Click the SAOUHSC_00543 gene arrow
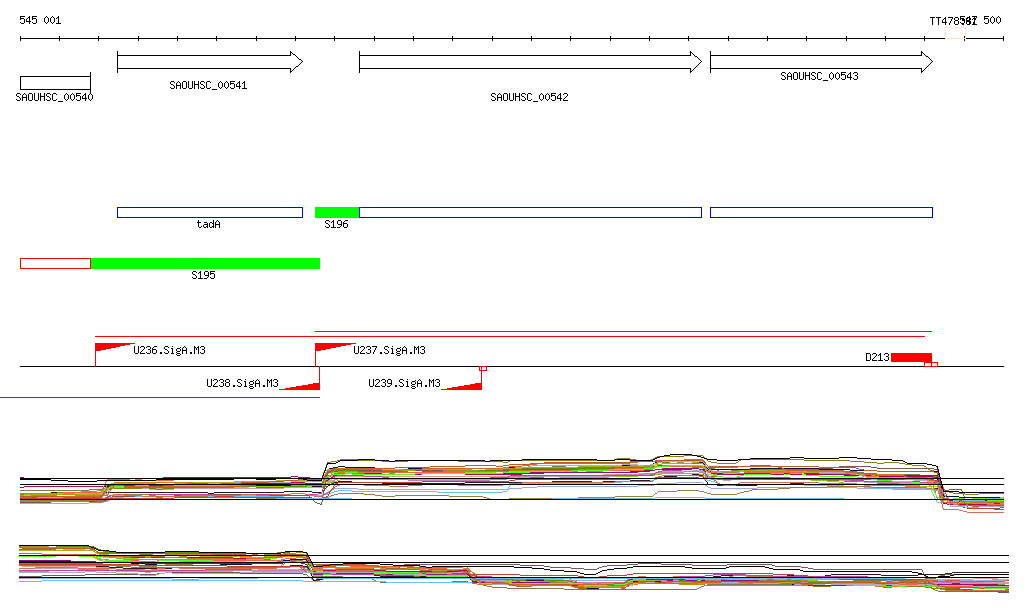The width and height of the screenshot is (1024, 611). click(820, 63)
